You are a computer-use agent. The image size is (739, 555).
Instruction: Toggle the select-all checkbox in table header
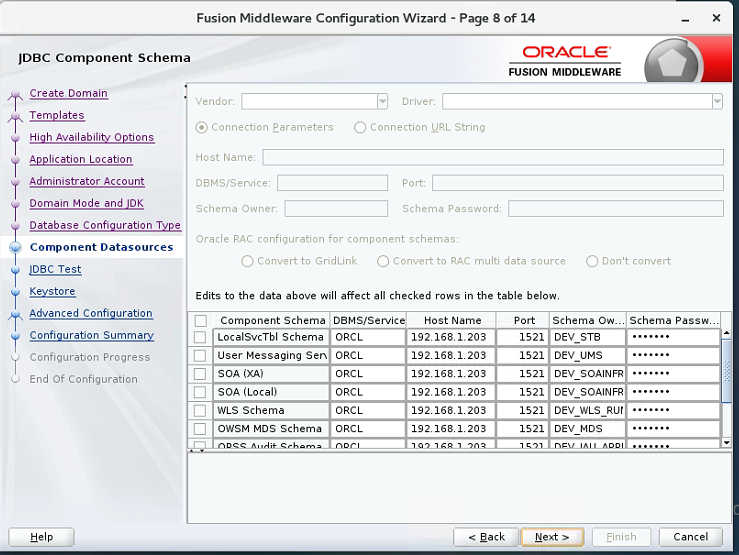[x=201, y=321]
